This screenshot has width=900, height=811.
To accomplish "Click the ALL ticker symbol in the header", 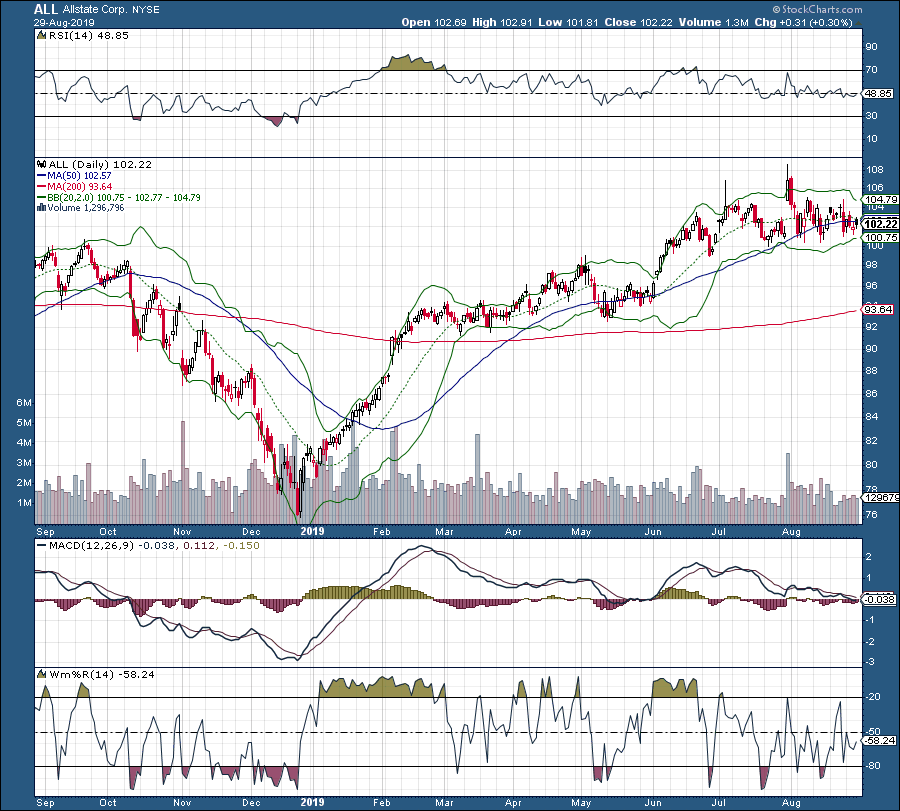I will (46, 9).
